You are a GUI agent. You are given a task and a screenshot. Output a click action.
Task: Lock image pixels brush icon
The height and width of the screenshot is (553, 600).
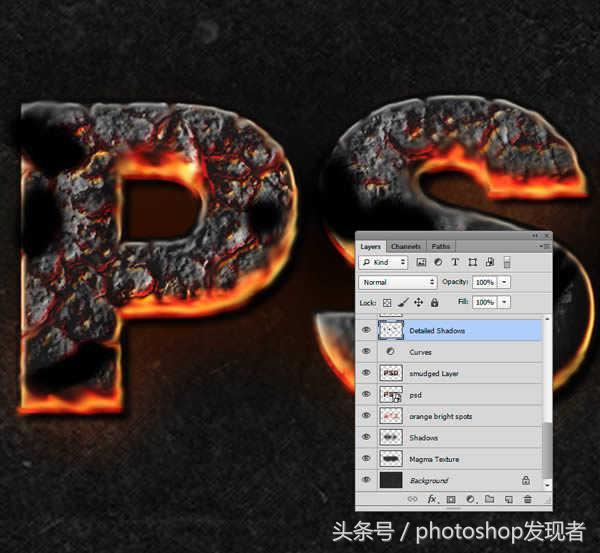click(x=403, y=303)
